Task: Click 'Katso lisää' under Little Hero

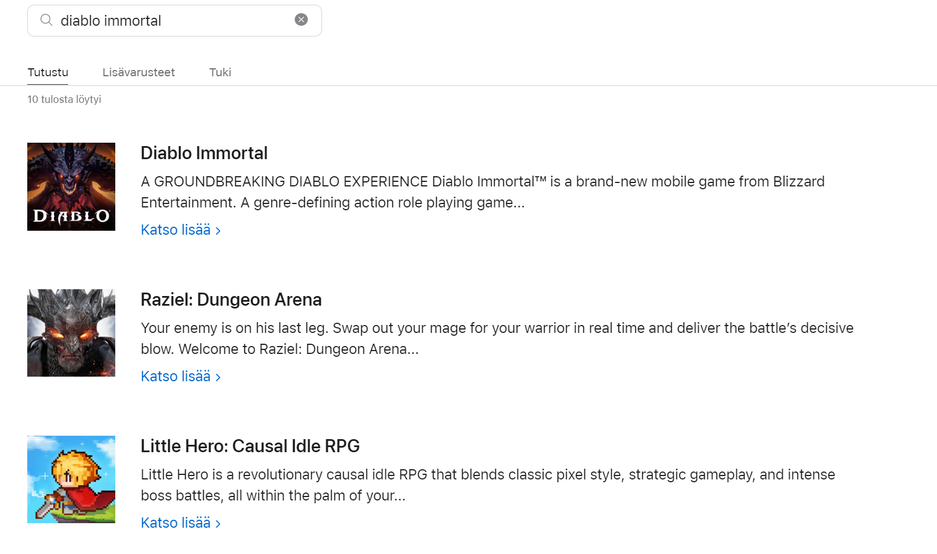Action: 180,523
